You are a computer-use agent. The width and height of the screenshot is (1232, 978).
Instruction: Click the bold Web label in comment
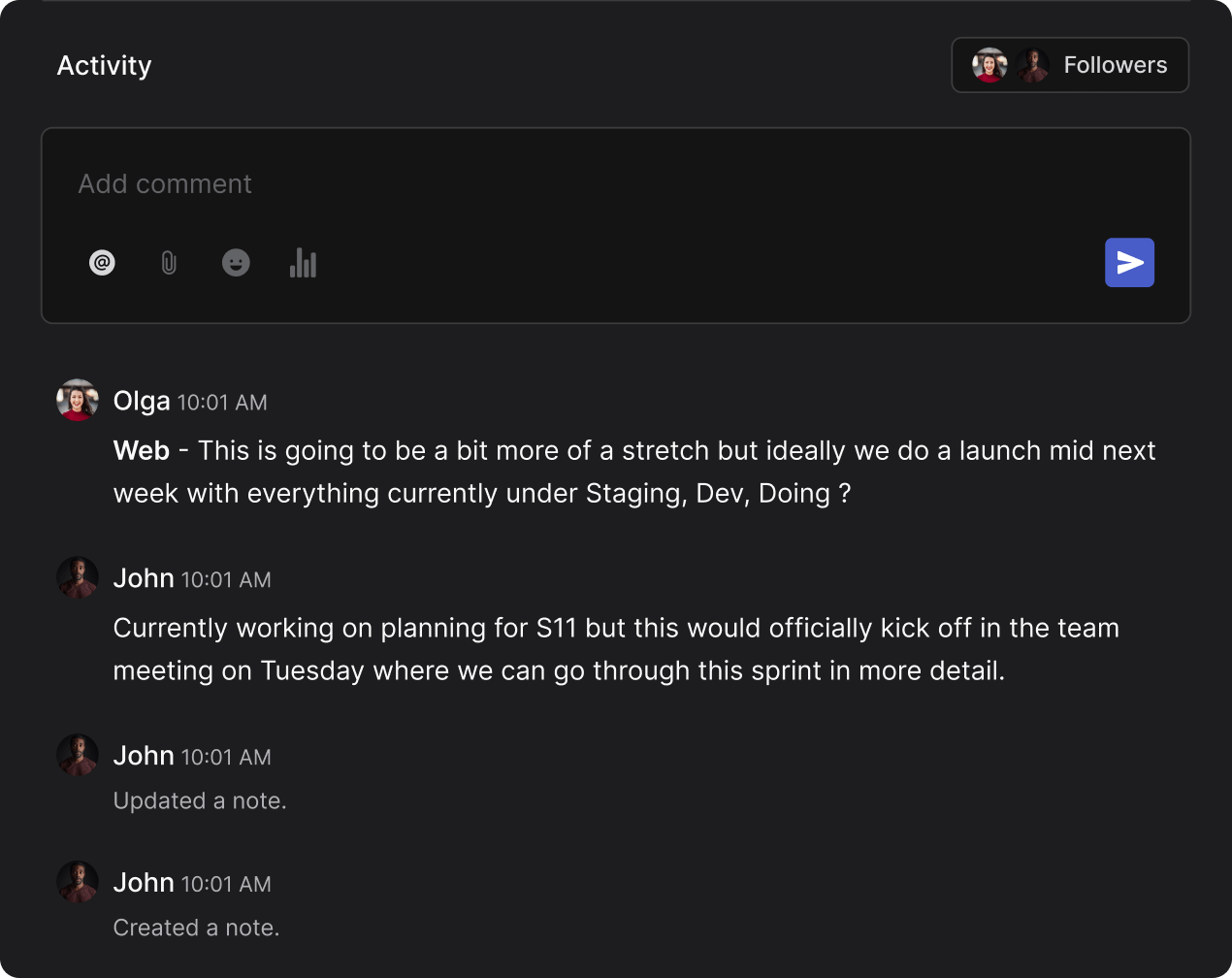142,451
